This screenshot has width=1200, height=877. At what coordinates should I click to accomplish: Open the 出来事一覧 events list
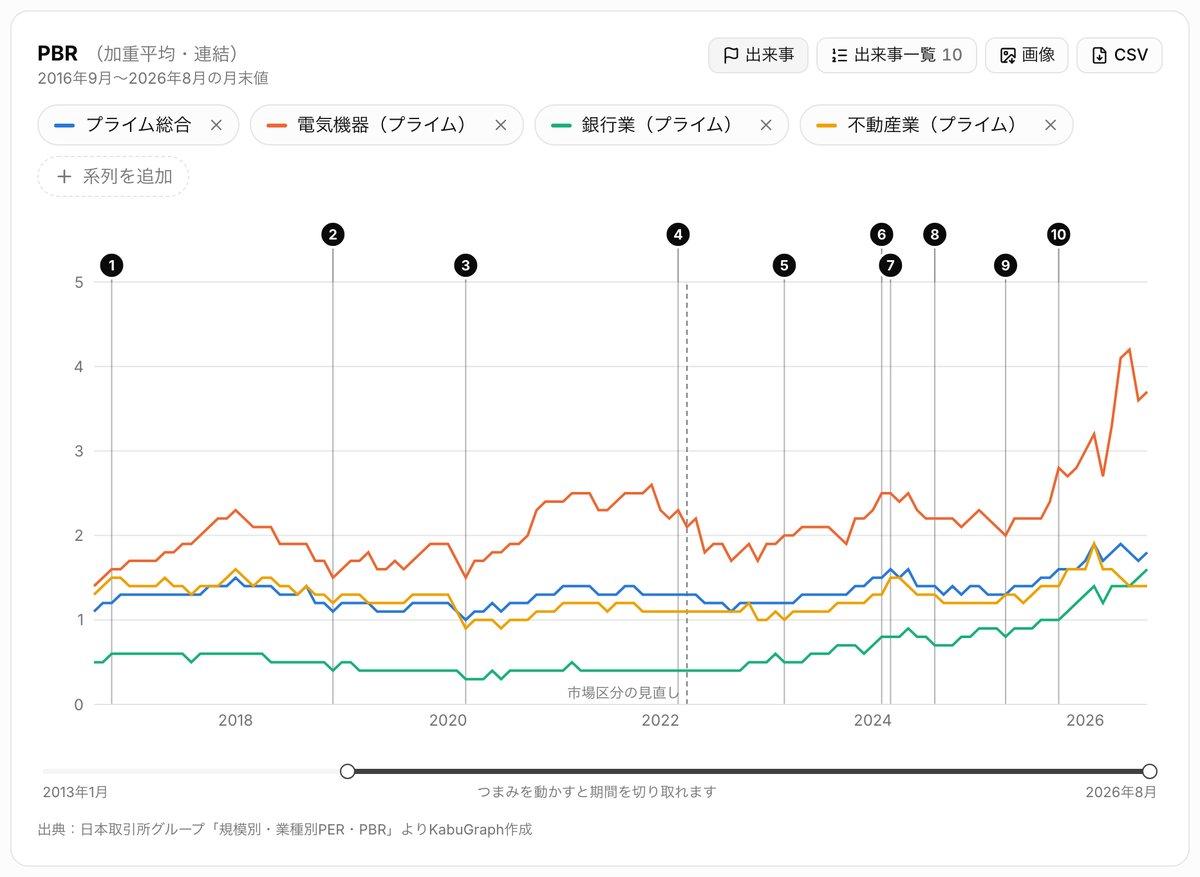tap(896, 55)
